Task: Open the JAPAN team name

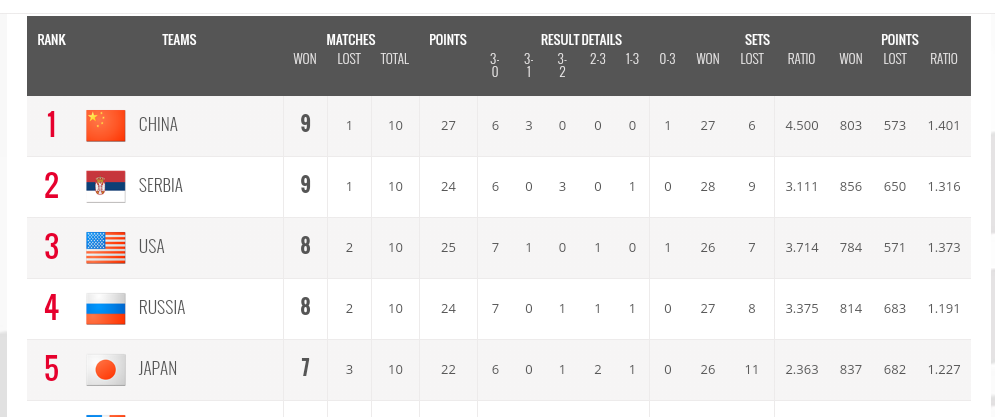Action: (x=158, y=369)
